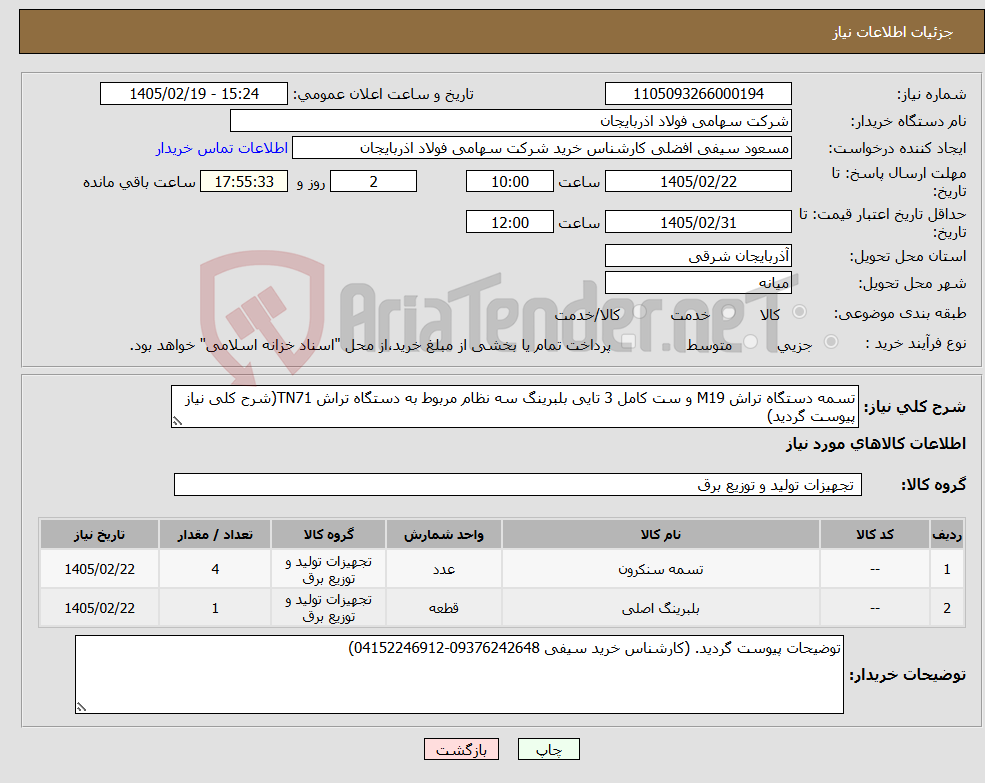Click resize handle of buyer notes area
The height and width of the screenshot is (783, 985).
point(81,707)
